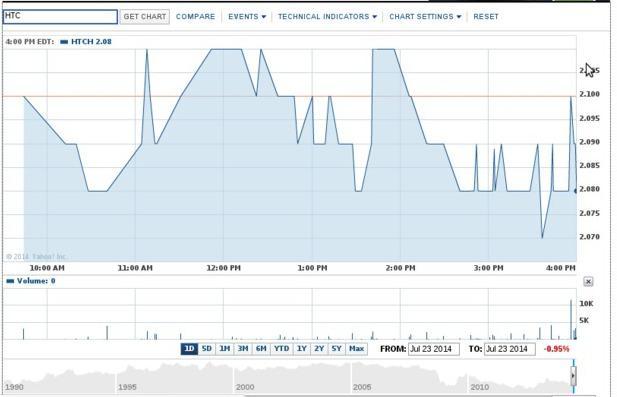Image resolution: width=617 pixels, height=397 pixels.
Task: Click the -0.95% percentage change text
Action: 556,349
